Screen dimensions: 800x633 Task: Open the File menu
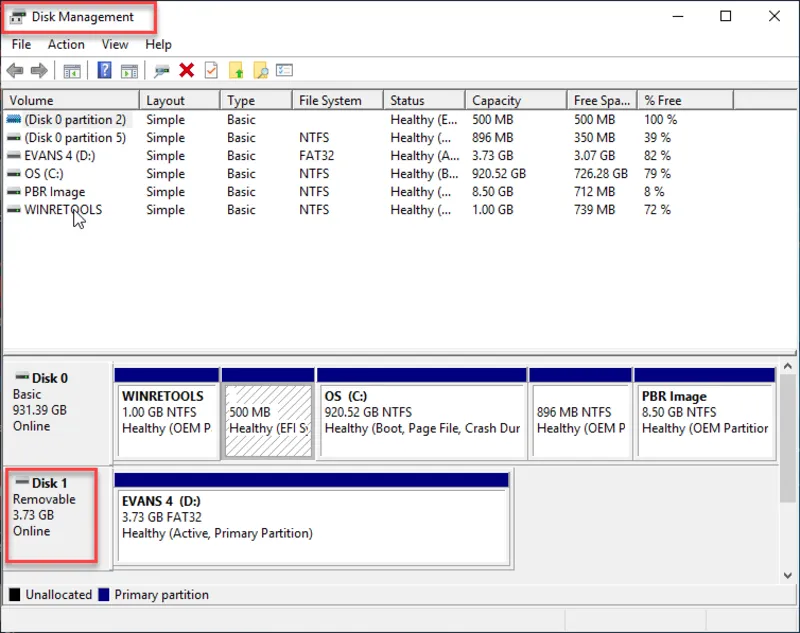point(21,44)
